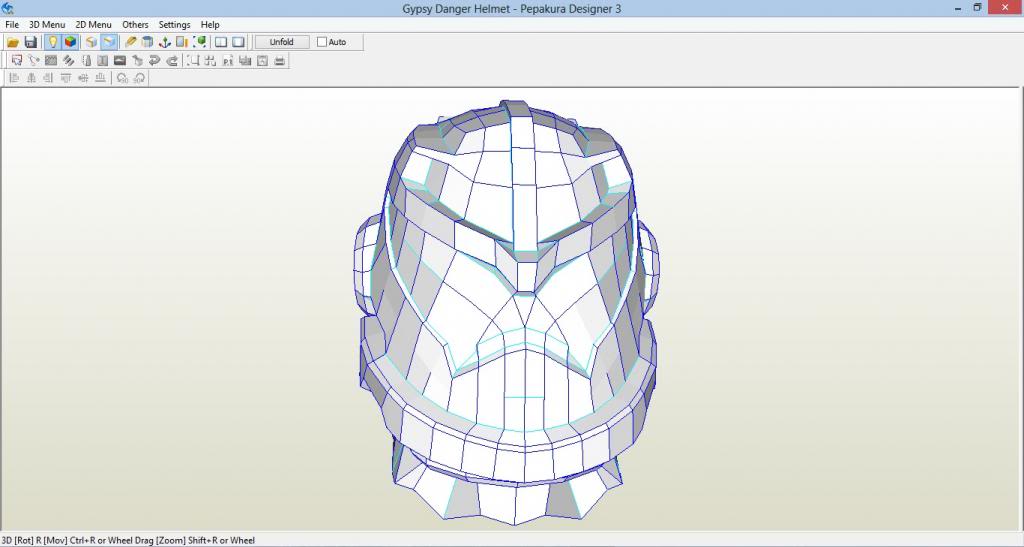Click the edit flaps tool icon
Screen dimensions: 1024x547
(x=86, y=61)
